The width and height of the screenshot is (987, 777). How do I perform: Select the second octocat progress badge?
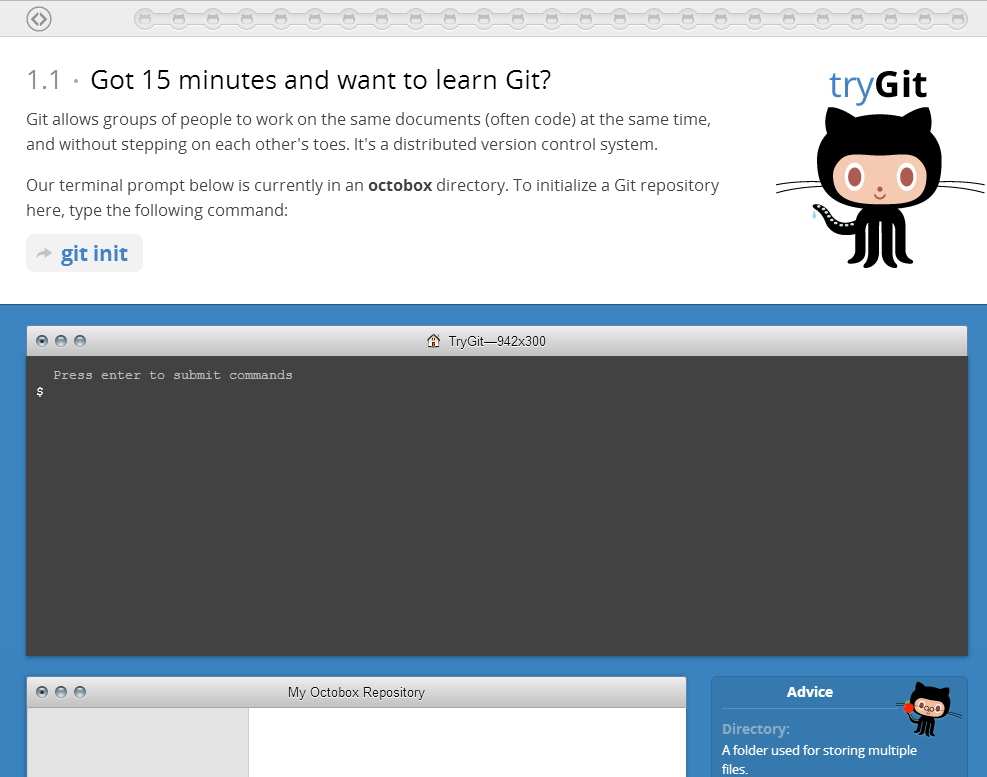point(179,19)
